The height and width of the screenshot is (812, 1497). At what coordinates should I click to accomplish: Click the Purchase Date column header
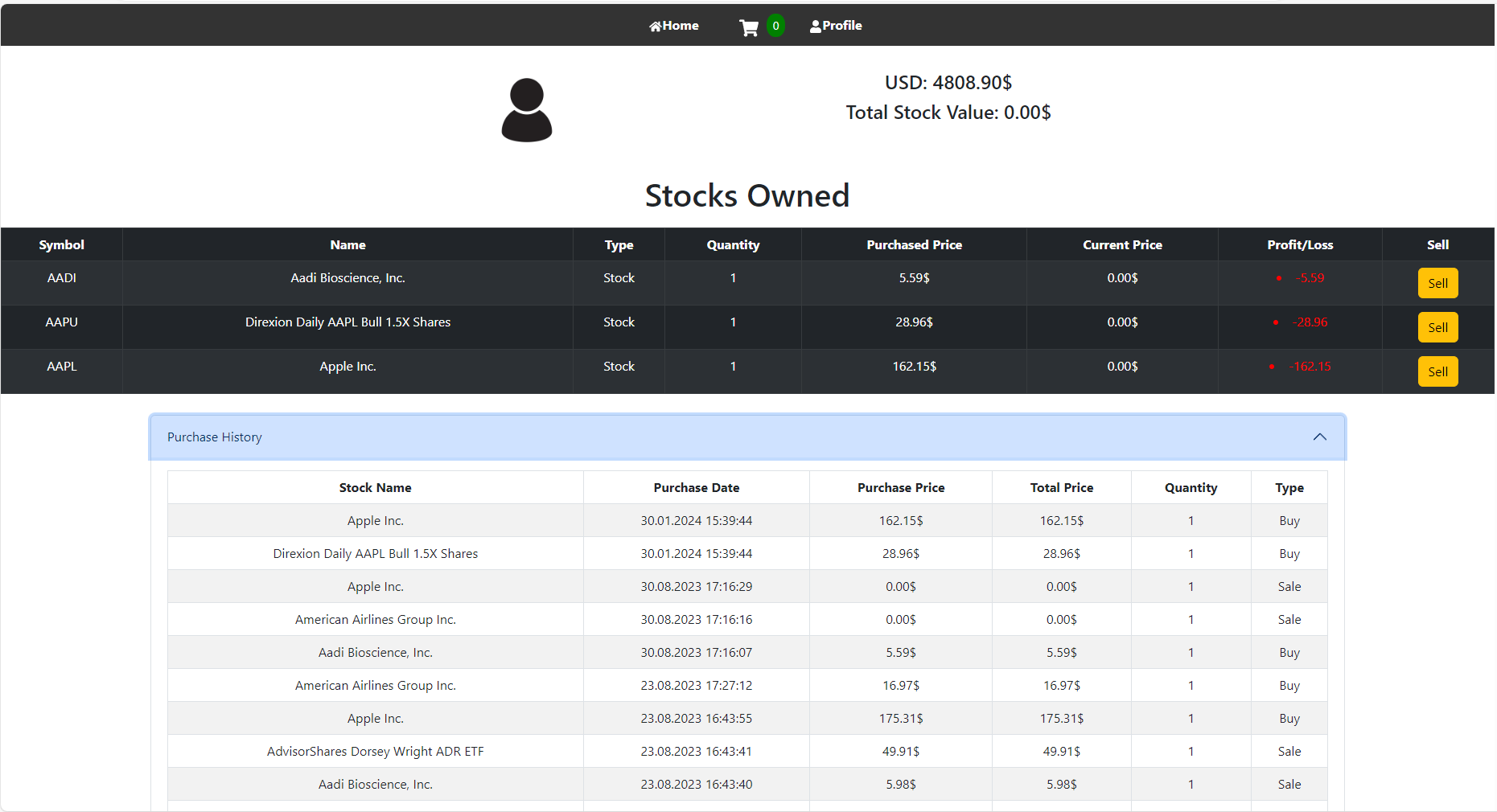696,488
